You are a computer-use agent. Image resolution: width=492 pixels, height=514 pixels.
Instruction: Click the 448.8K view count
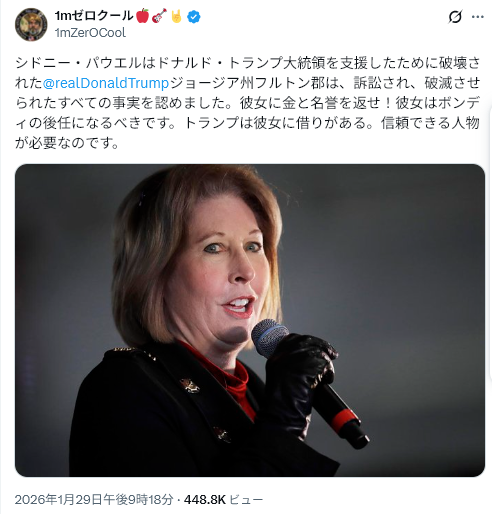pos(205,499)
